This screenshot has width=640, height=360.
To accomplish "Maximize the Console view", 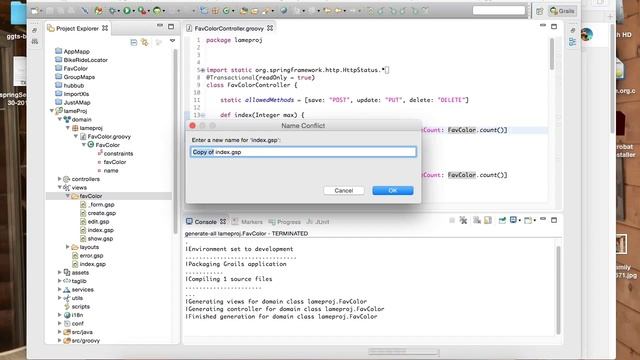I will (554, 220).
